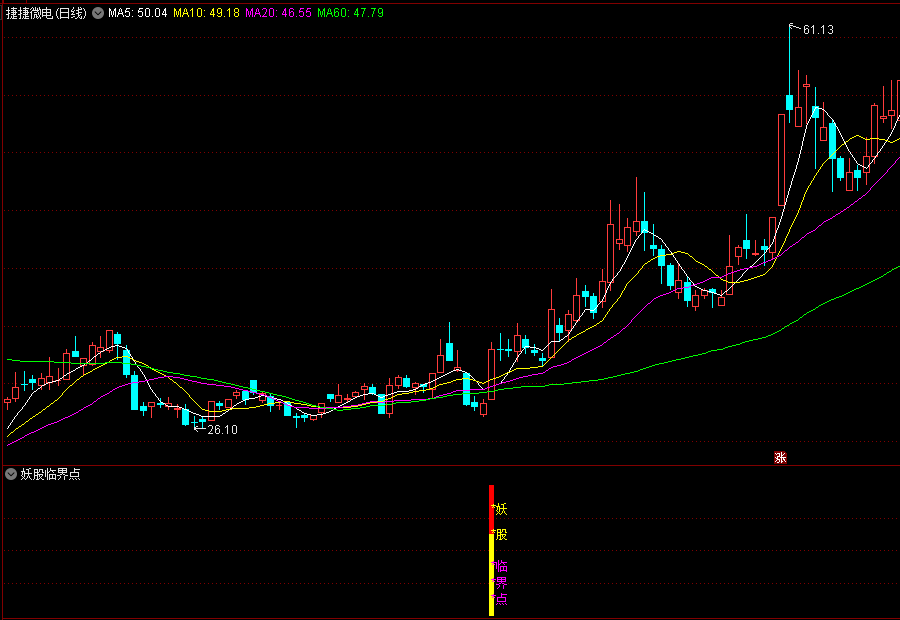Click the MA60: 47.79 label
This screenshot has height=620, width=900.
click(350, 13)
